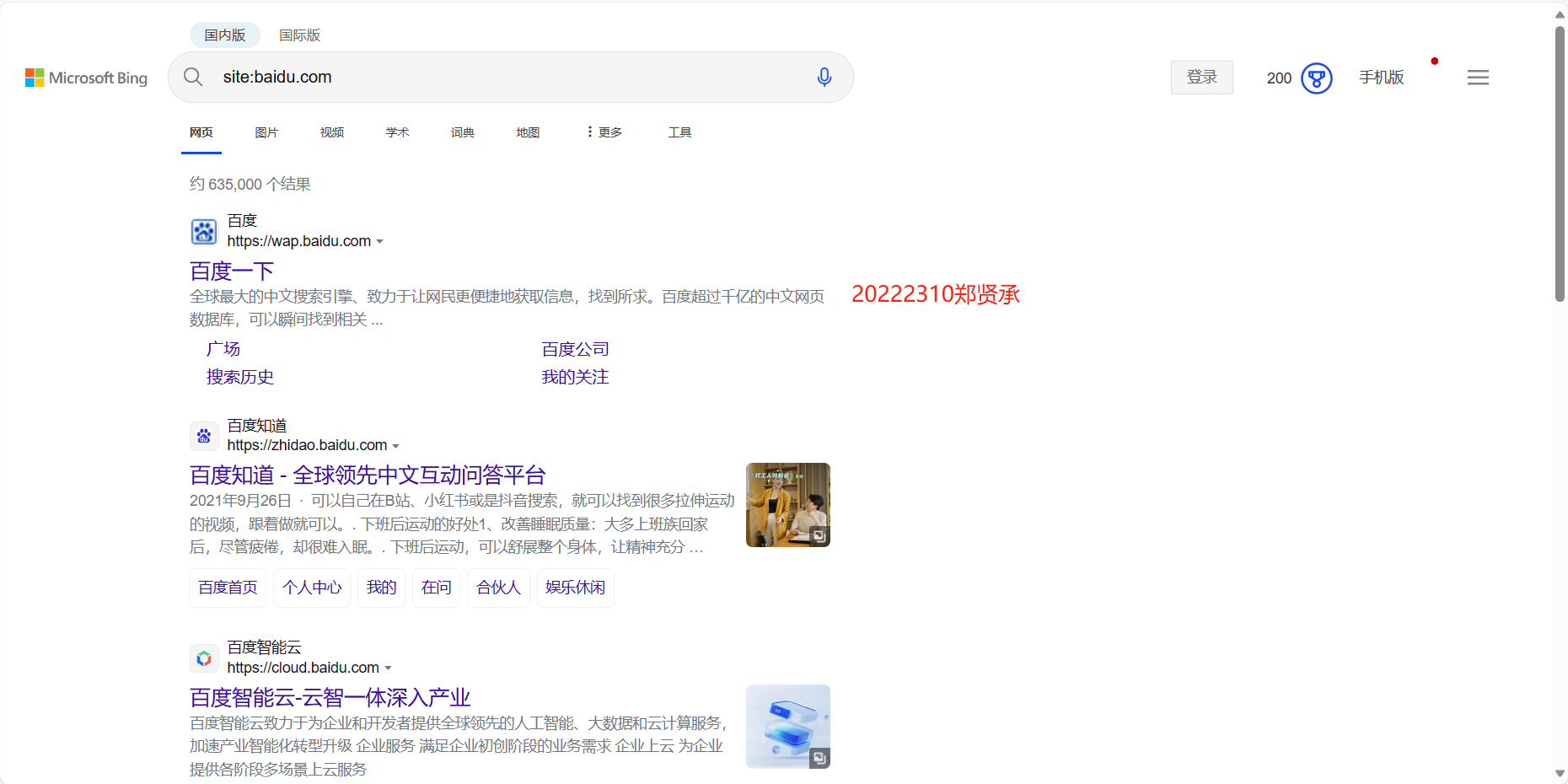Open the 搜索历史 sitelink
This screenshot has height=784, width=1568.
click(240, 377)
